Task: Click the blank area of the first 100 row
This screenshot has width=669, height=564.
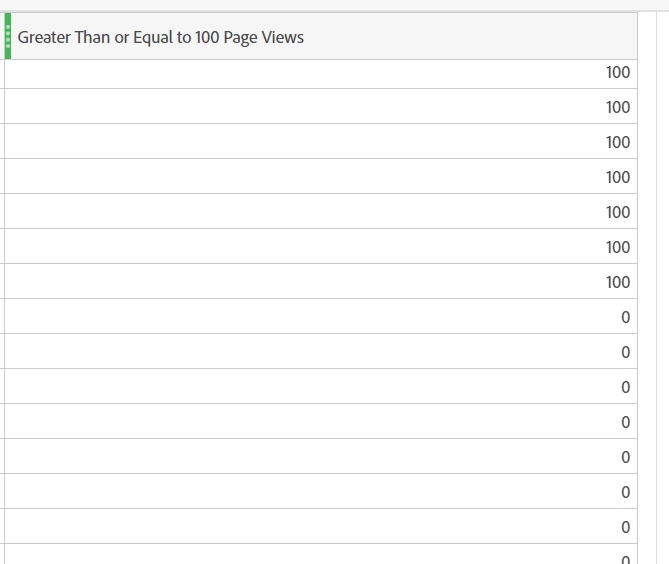Action: 299,74
